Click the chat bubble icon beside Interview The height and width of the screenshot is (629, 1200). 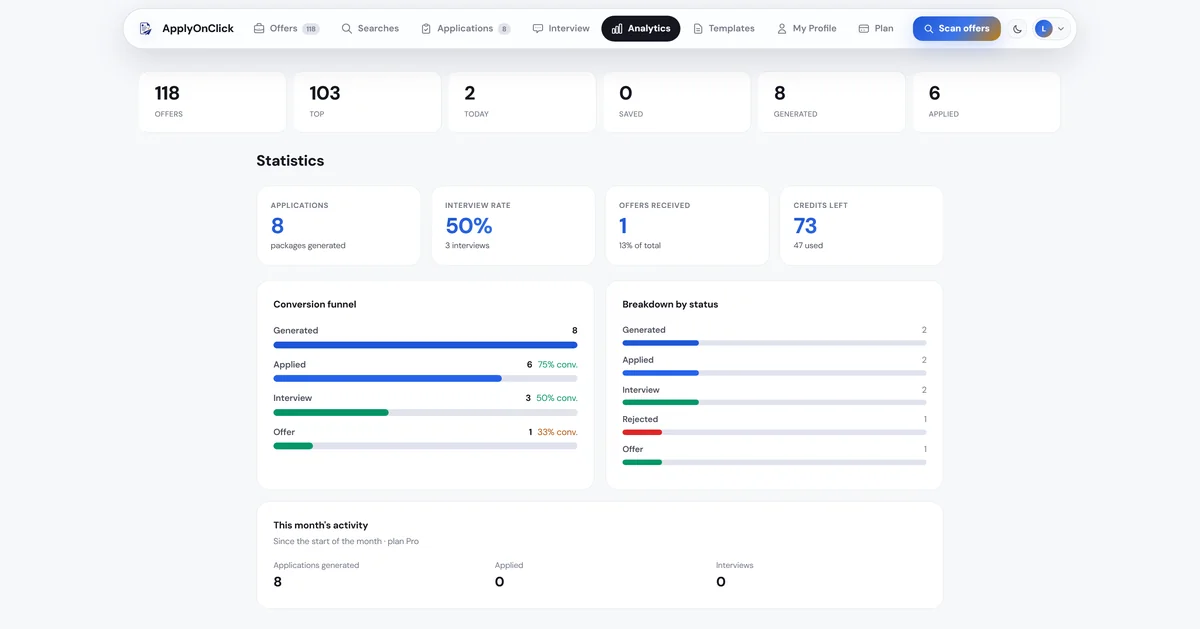click(x=538, y=29)
